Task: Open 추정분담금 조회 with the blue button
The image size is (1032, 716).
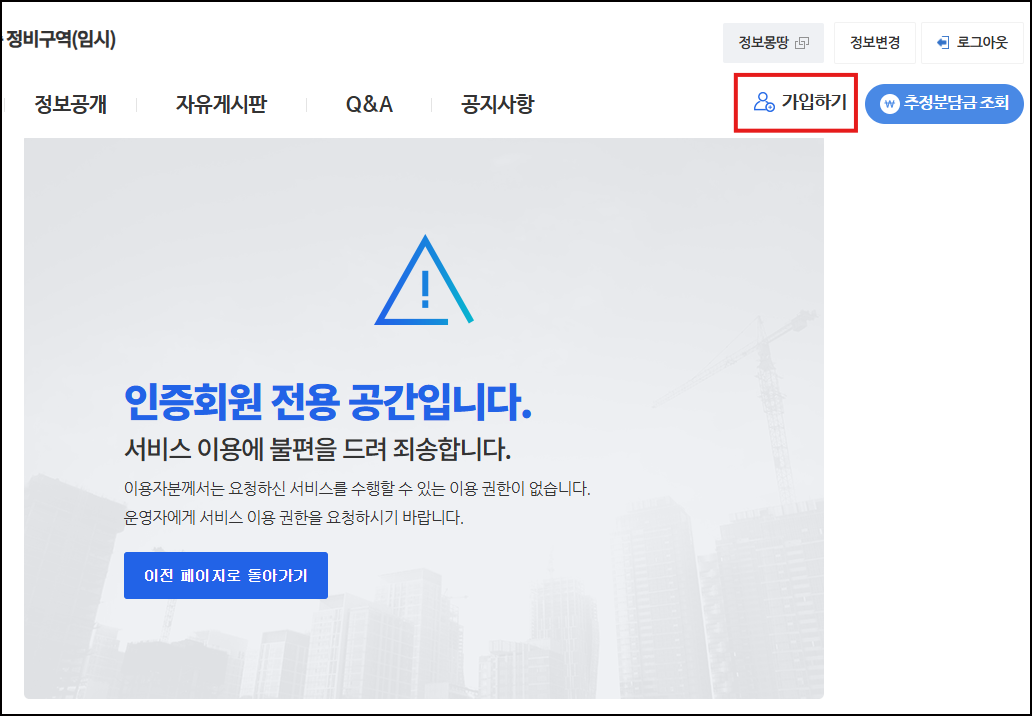Action: pyautogui.click(x=943, y=103)
